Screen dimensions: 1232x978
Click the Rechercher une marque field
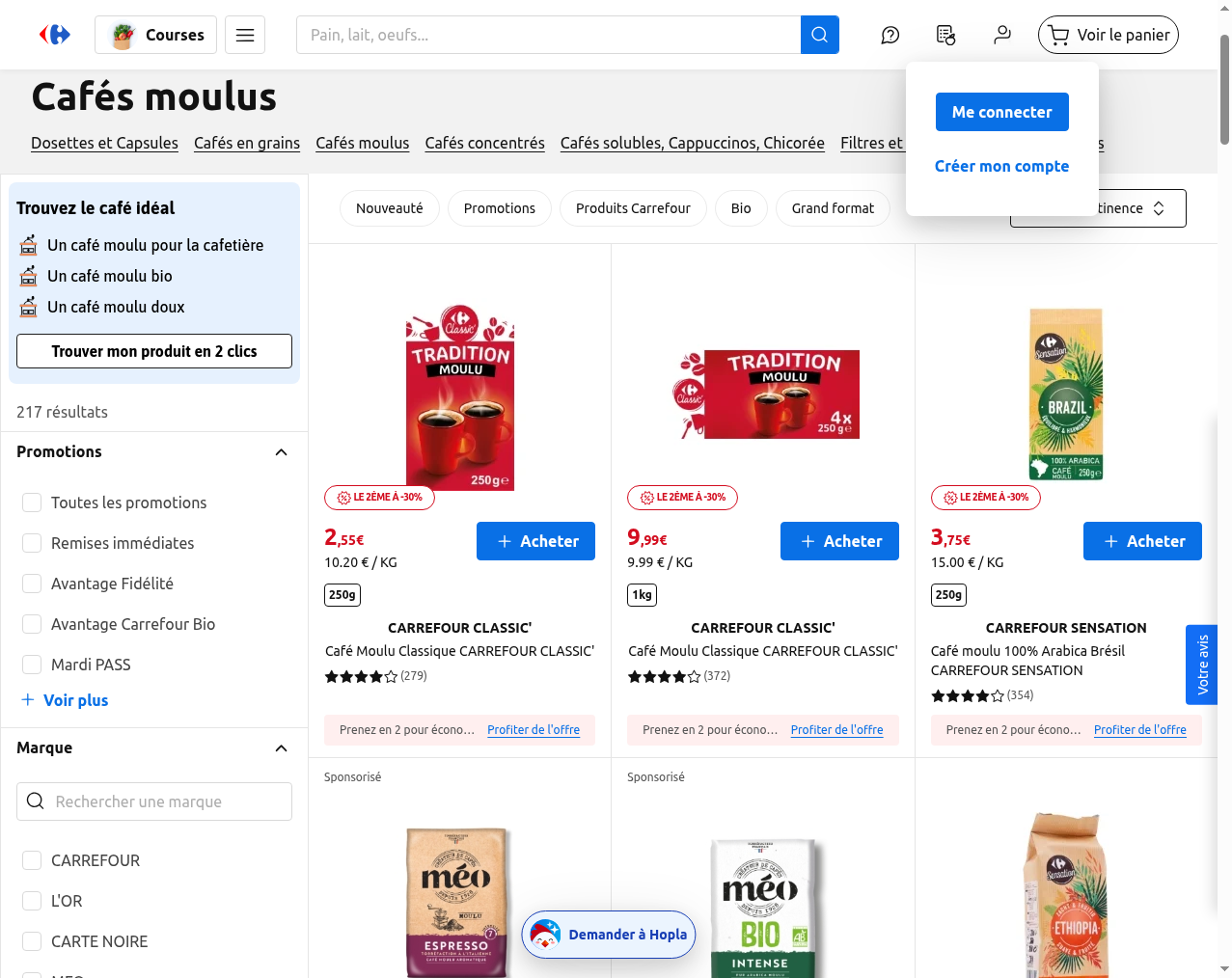click(x=154, y=801)
